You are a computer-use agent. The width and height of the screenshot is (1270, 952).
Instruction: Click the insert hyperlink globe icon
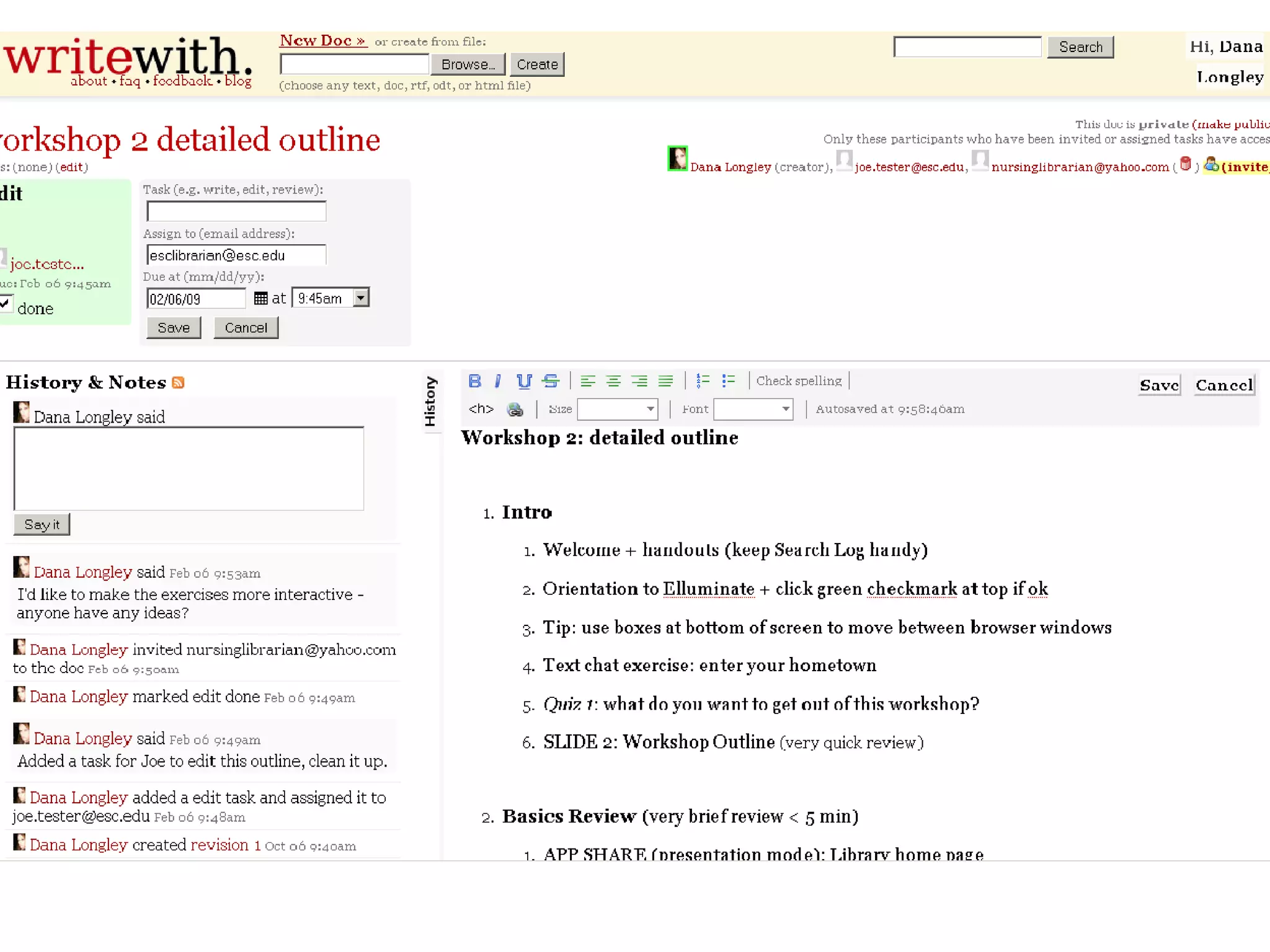[515, 409]
